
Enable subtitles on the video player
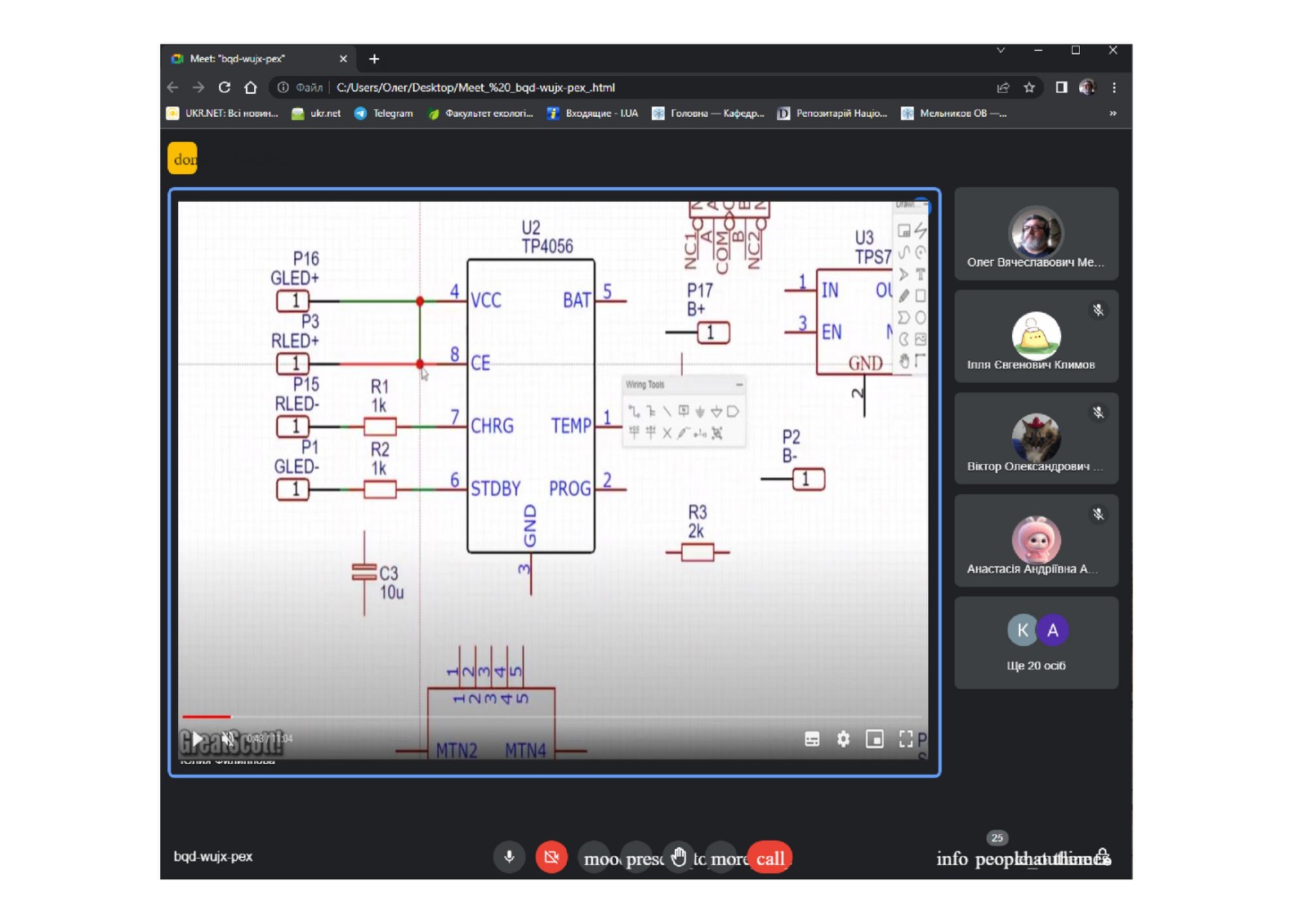(812, 739)
